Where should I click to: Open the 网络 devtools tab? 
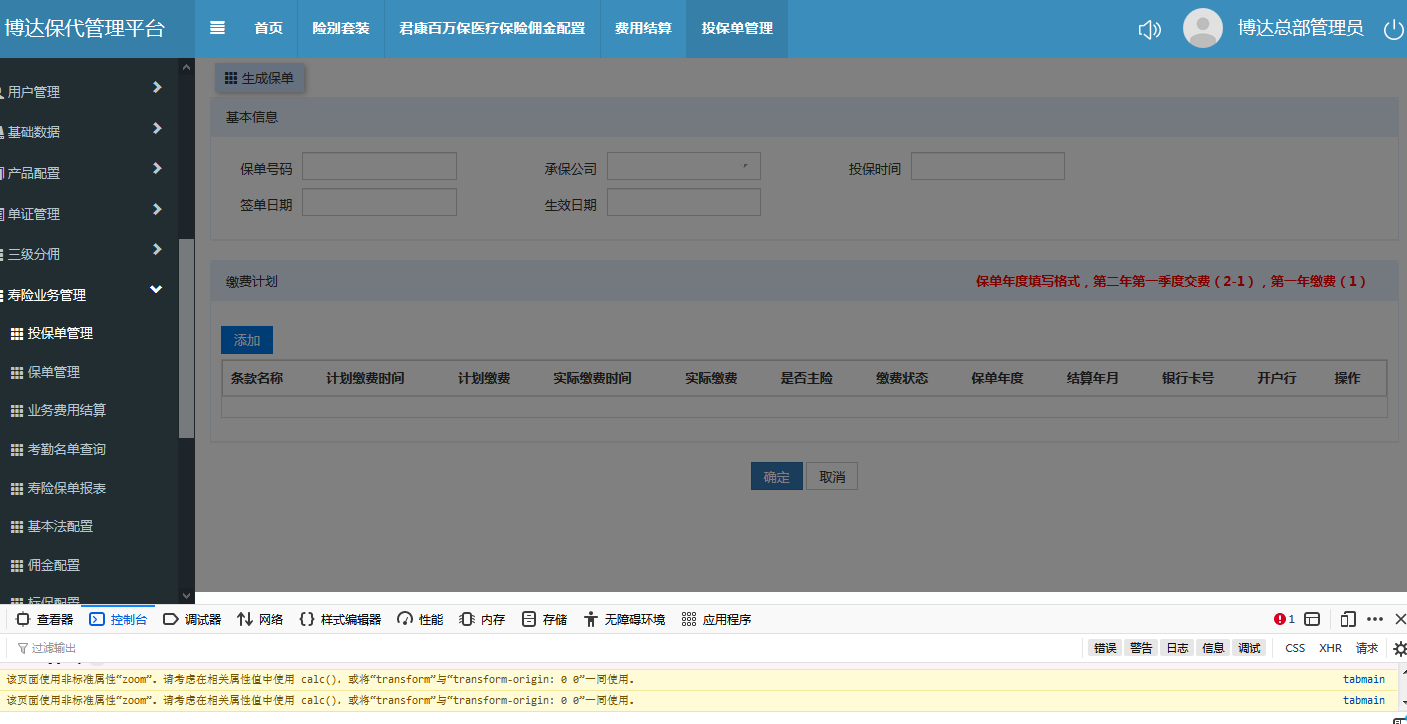pos(260,619)
